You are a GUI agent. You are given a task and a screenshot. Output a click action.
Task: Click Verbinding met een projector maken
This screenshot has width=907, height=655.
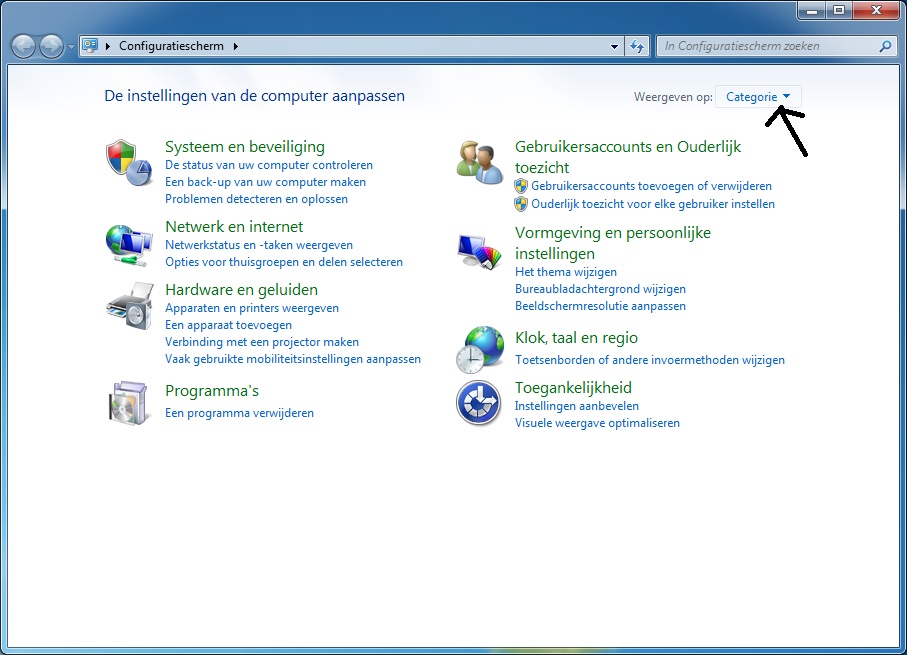point(261,342)
